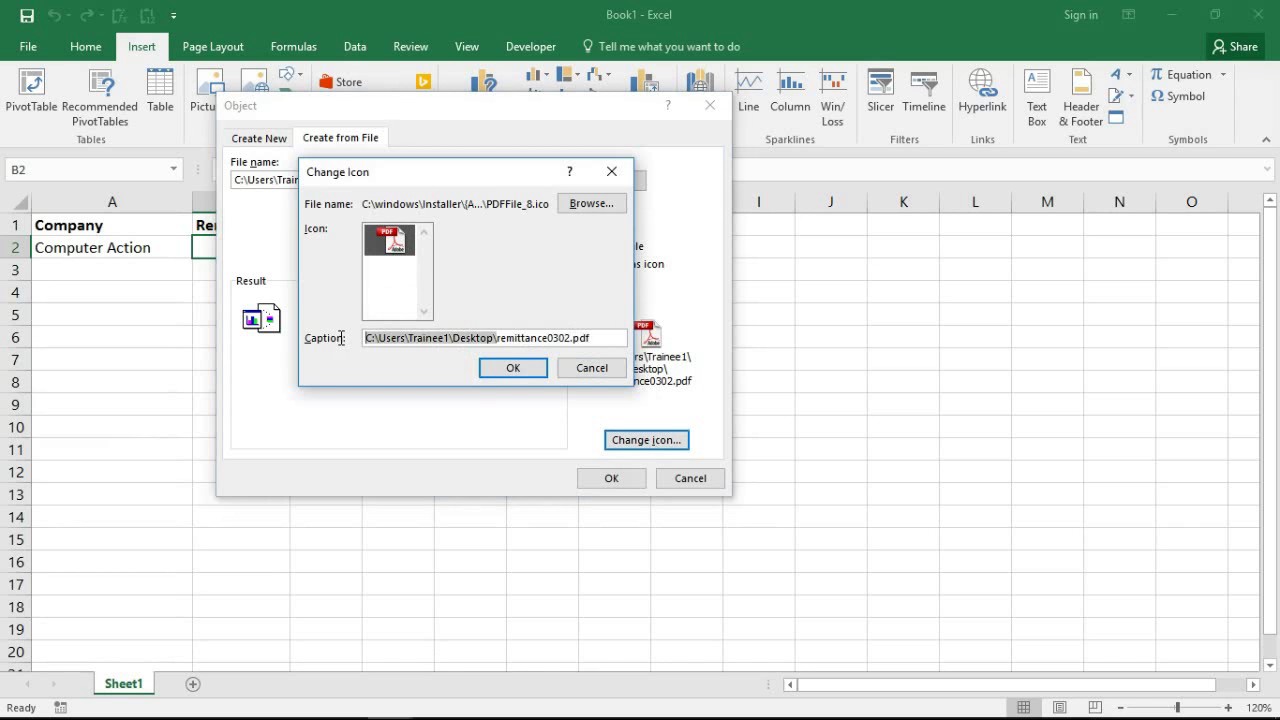Click the Slicer filter icon
Image resolution: width=1280 pixels, height=720 pixels.
[x=881, y=92]
